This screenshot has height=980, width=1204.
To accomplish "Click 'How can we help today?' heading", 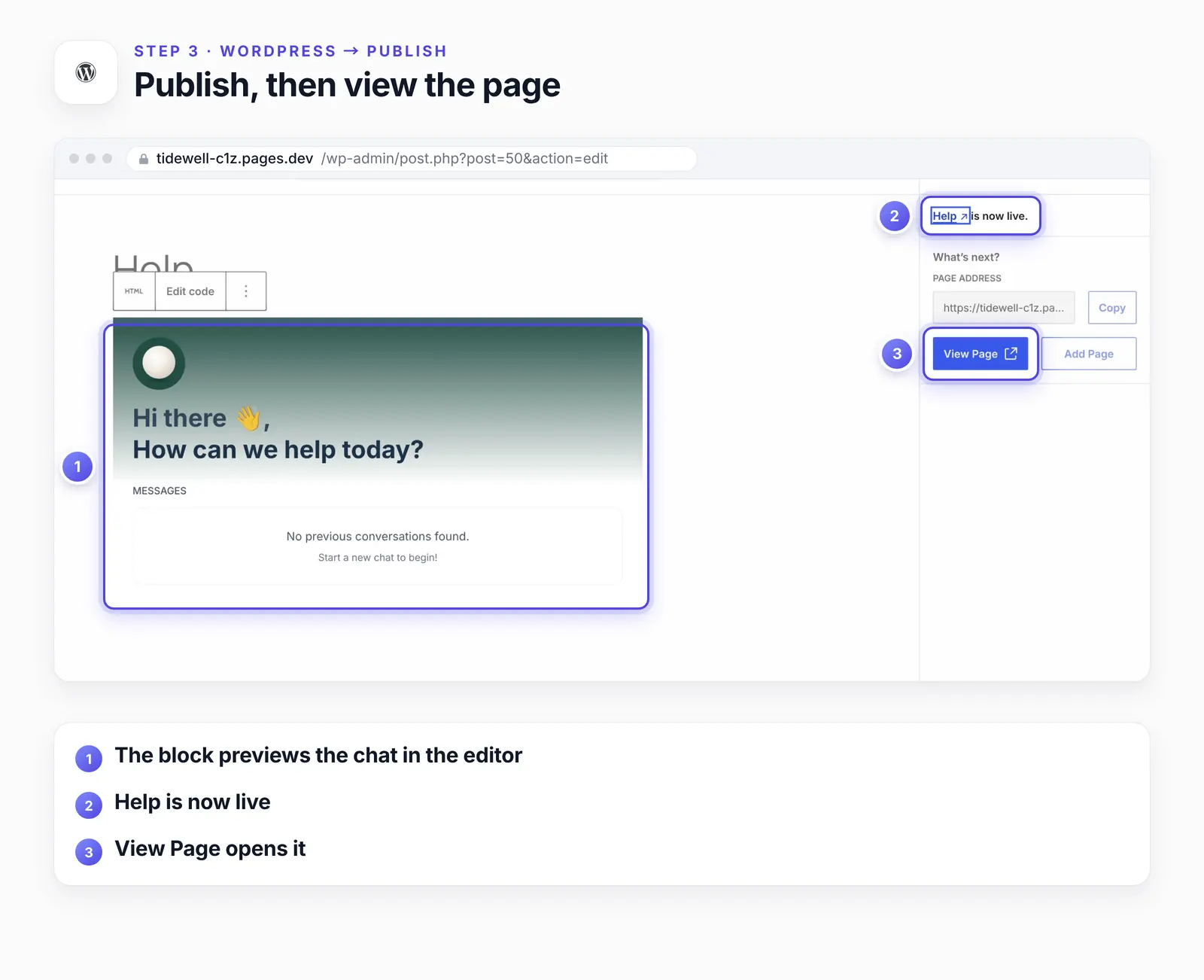I will (x=278, y=450).
